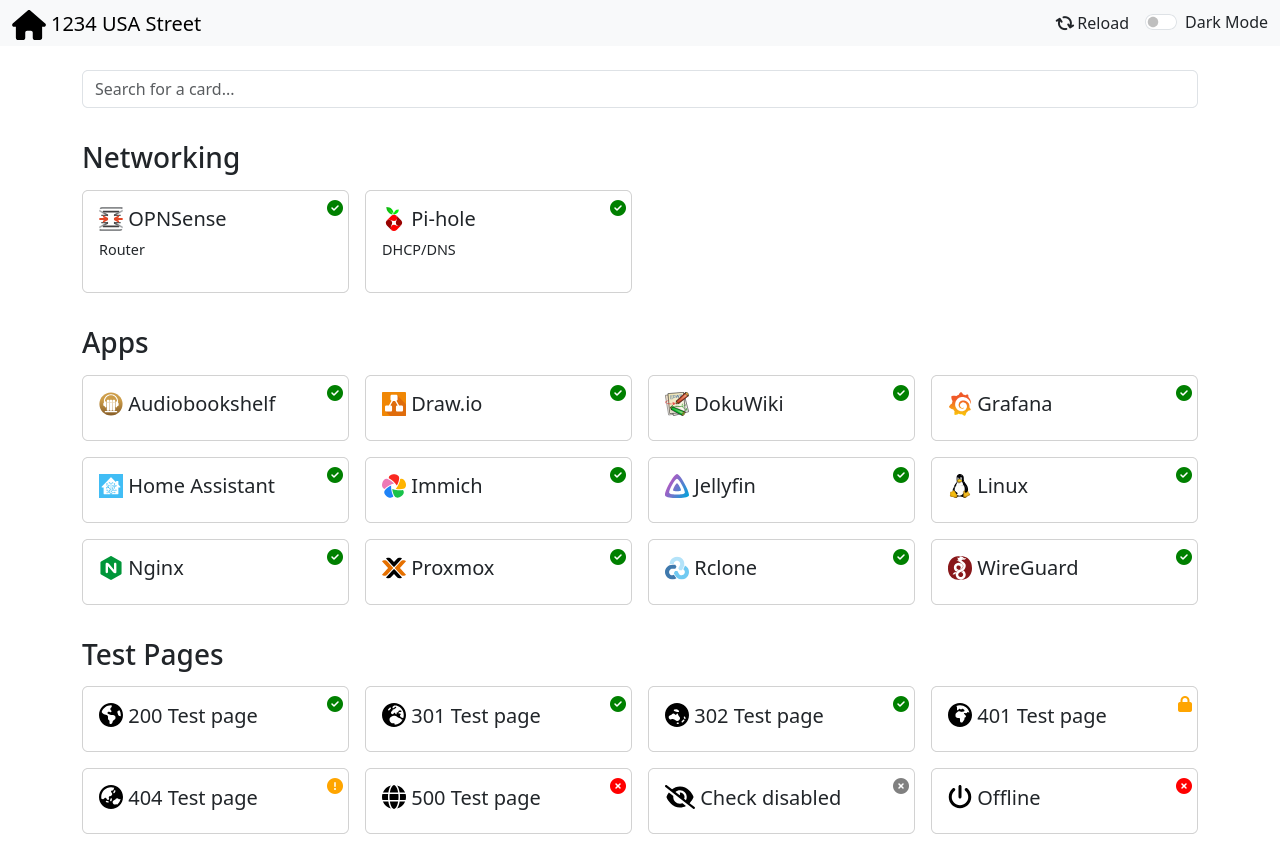
Task: Click the Grafana logo icon
Action: (960, 404)
